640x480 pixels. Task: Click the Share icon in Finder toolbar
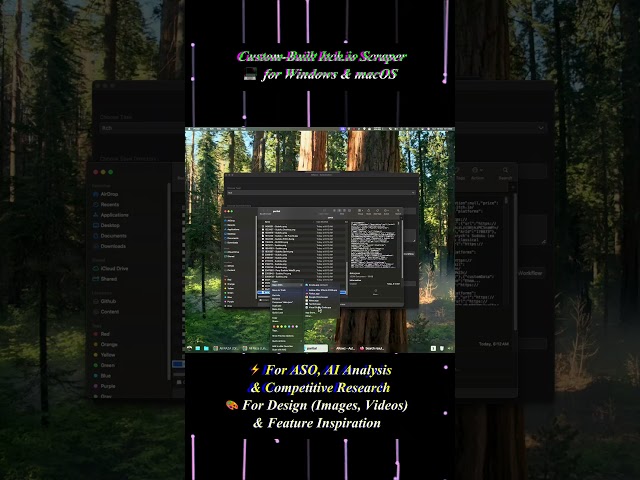pyautogui.click(x=368, y=211)
